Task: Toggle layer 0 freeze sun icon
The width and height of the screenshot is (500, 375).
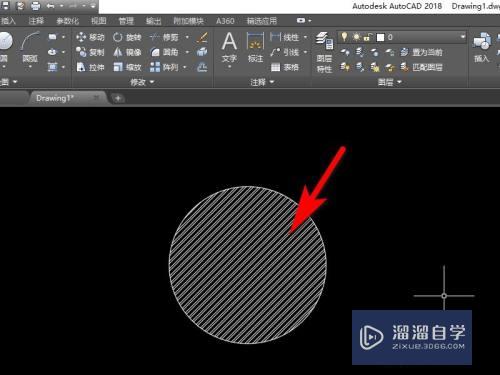Action: (x=357, y=37)
